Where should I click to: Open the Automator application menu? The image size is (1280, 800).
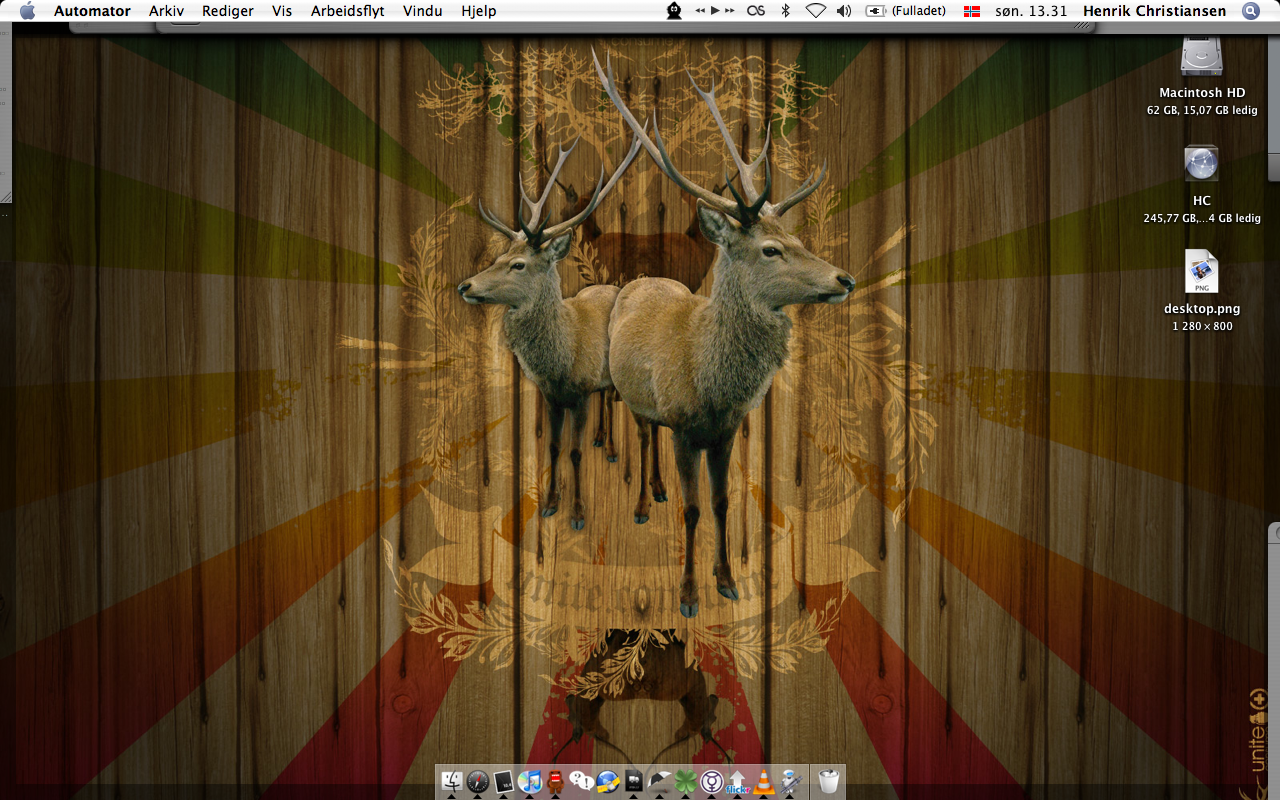[92, 11]
